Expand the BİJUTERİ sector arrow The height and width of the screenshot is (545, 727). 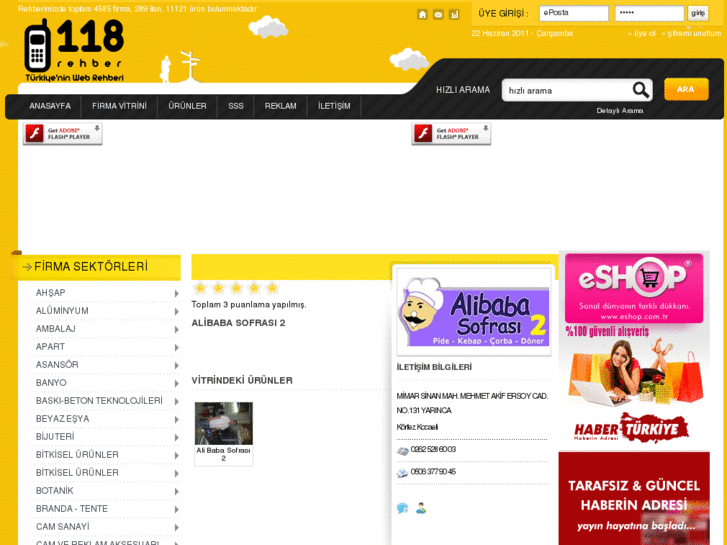(177, 438)
